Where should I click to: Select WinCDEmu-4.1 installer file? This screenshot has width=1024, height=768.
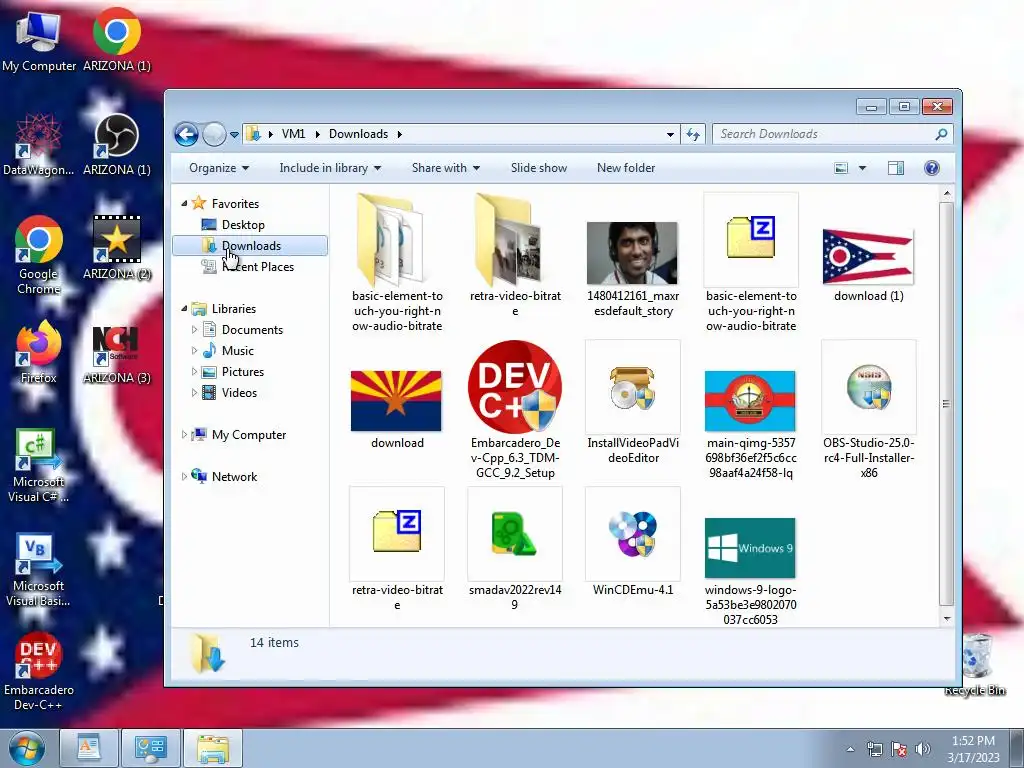[633, 542]
